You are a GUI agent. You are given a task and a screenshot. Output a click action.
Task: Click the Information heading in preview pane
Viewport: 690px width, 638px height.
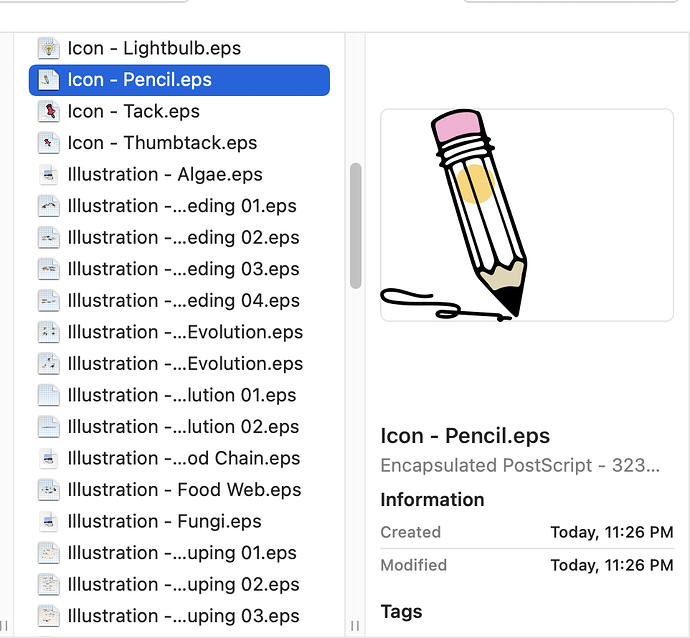pyautogui.click(x=432, y=500)
